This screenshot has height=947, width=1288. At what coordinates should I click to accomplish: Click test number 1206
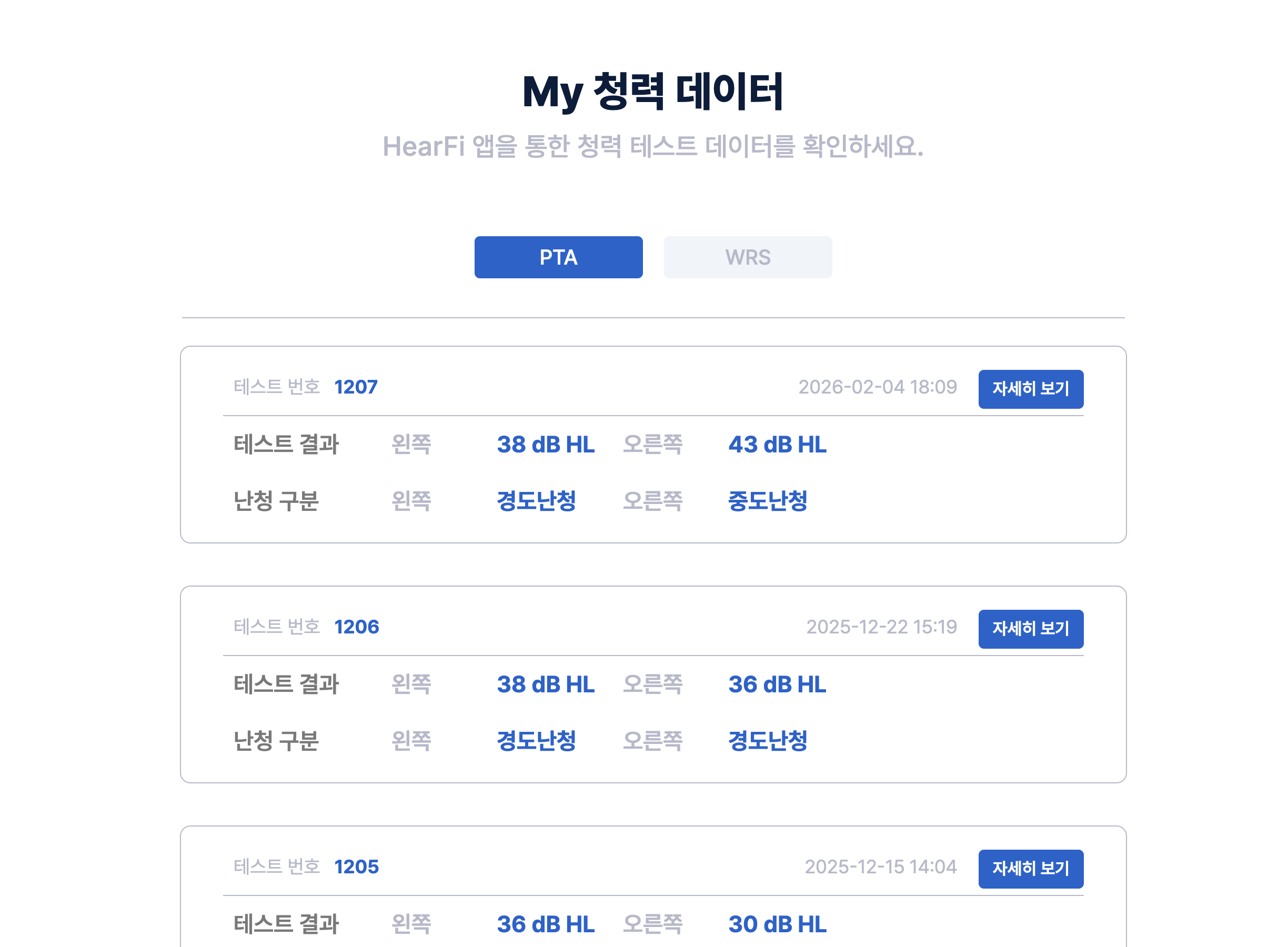click(x=356, y=627)
